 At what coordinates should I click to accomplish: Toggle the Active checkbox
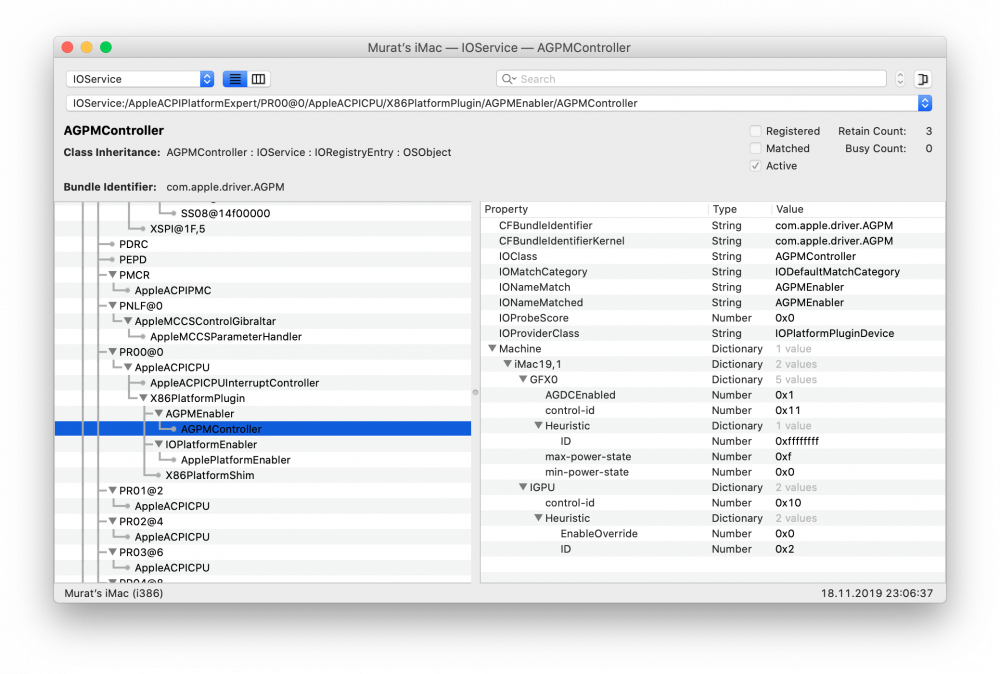(x=756, y=166)
